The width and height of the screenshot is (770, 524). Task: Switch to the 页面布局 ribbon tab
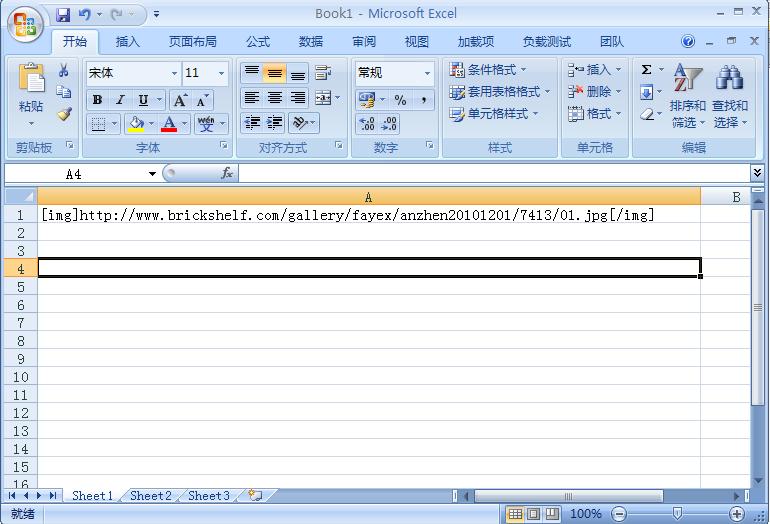pos(193,42)
